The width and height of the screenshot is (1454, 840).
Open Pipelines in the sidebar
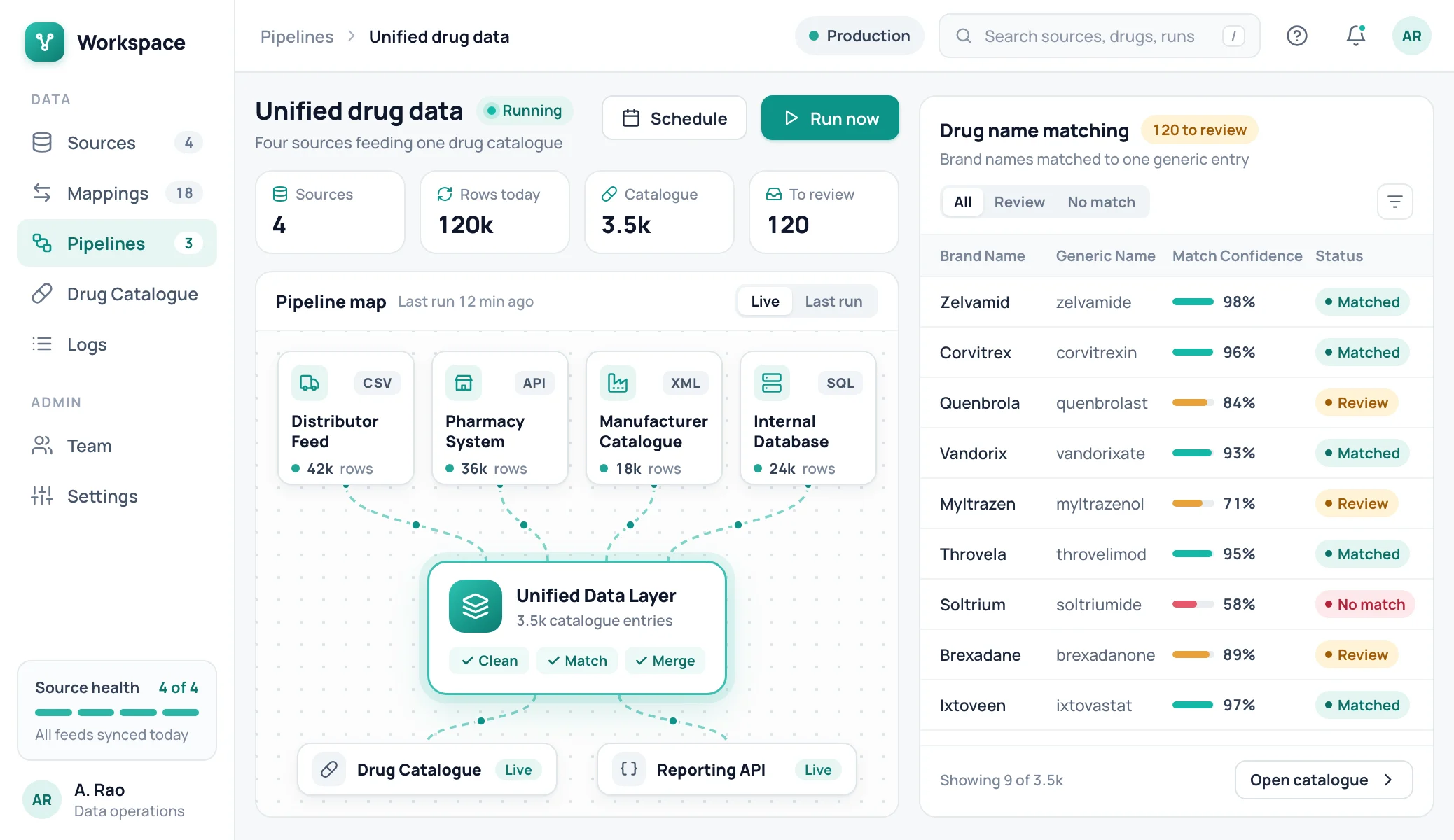point(117,243)
